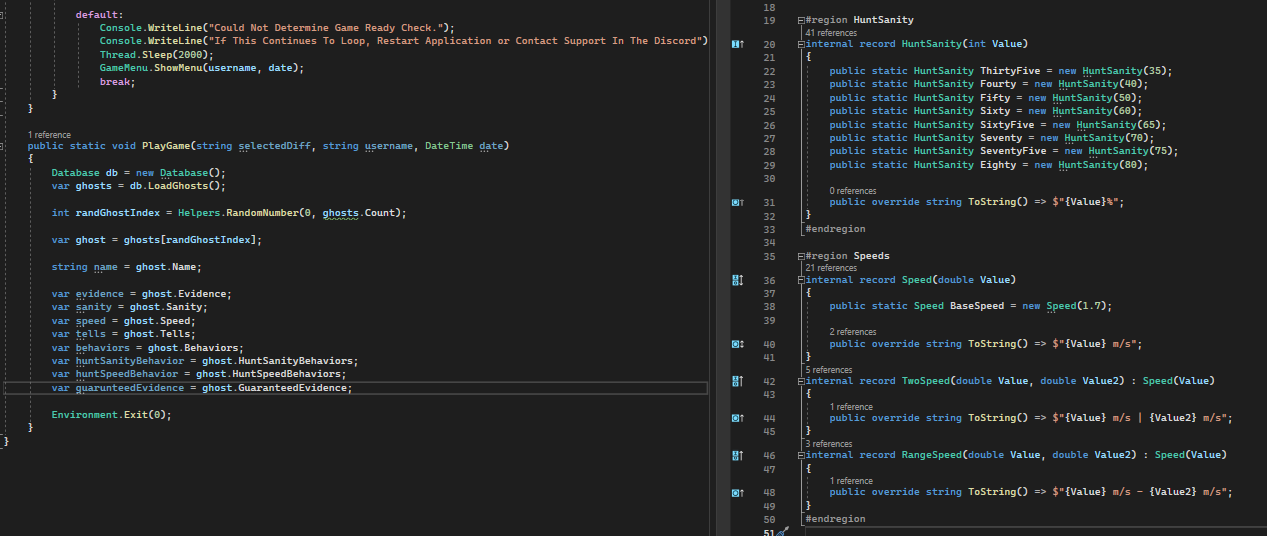1267x536 pixels.
Task: Click ThirtyFive field name on line 22
Action: coord(1010,71)
